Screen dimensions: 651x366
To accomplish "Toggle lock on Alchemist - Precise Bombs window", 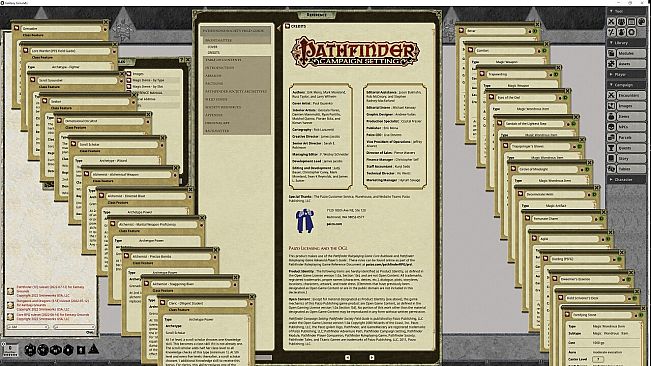I will [215, 256].
